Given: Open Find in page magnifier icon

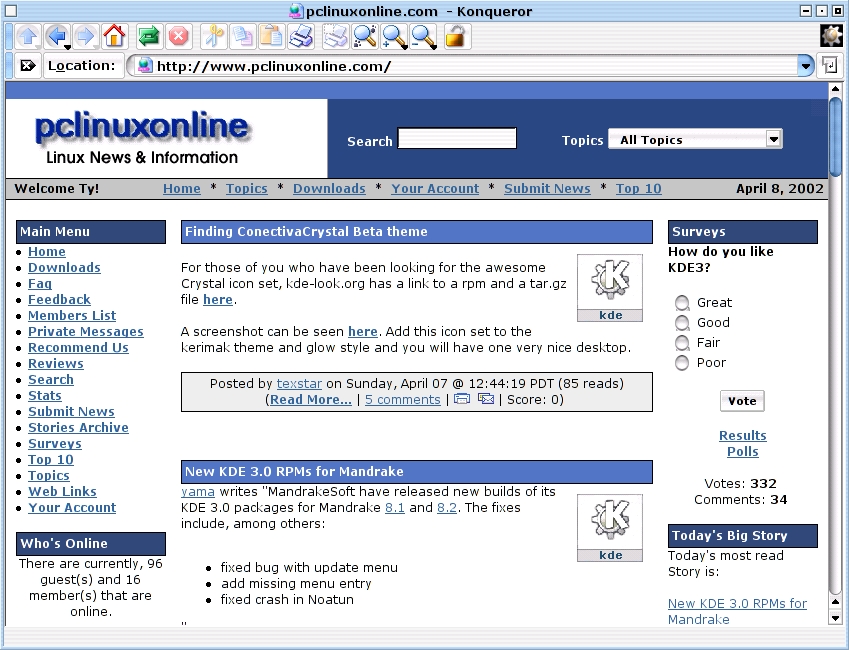Looking at the screenshot, I should (x=365, y=37).
